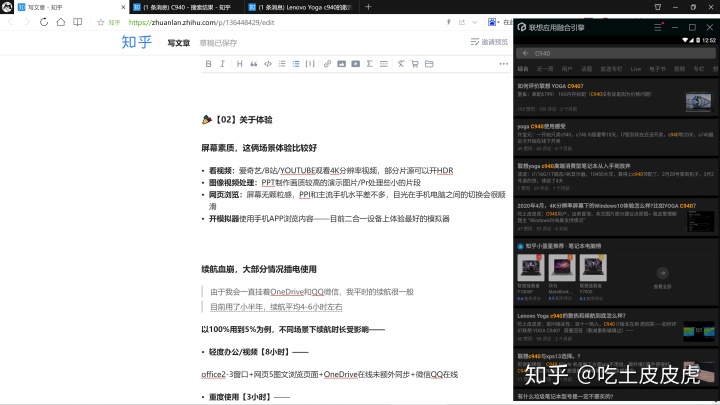The image size is (720, 405).
Task: Insert a code block with the code icon
Action: click(x=268, y=64)
